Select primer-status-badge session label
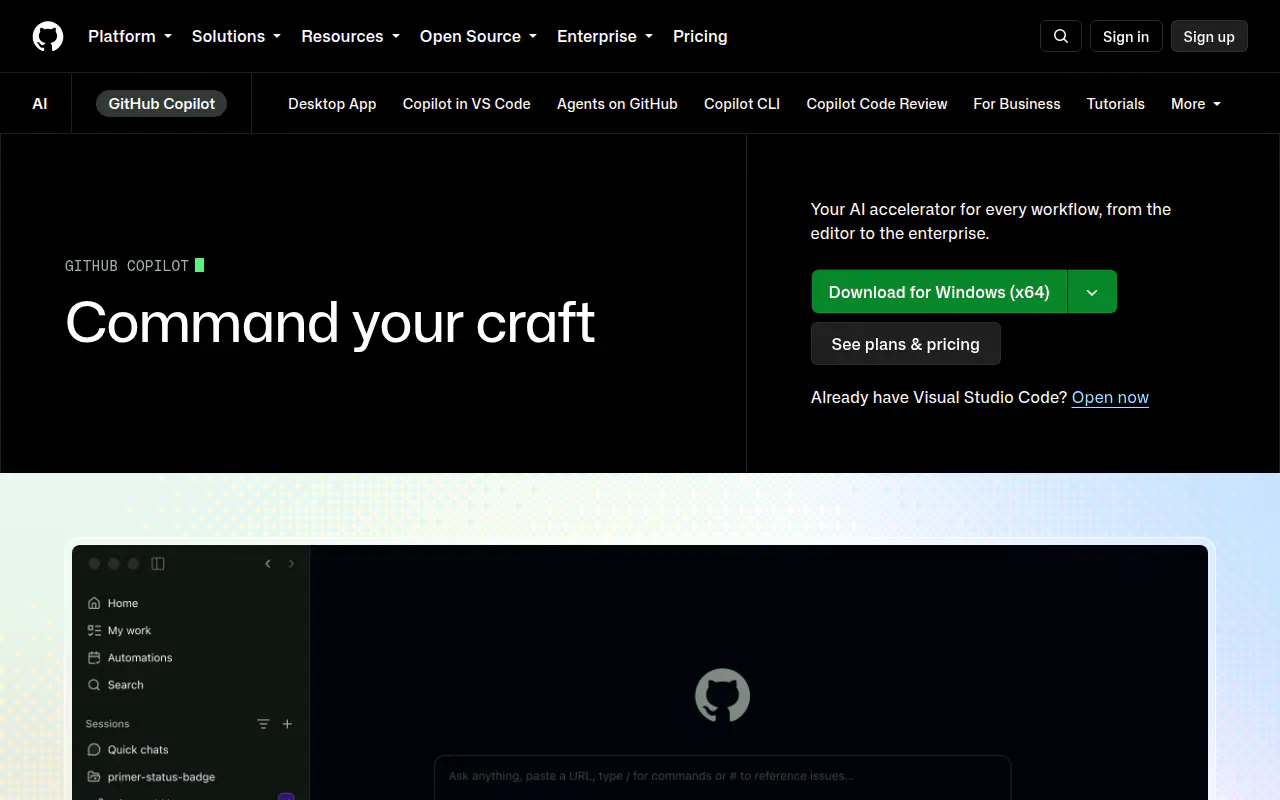Screen dimensions: 1280x800 pos(161,777)
